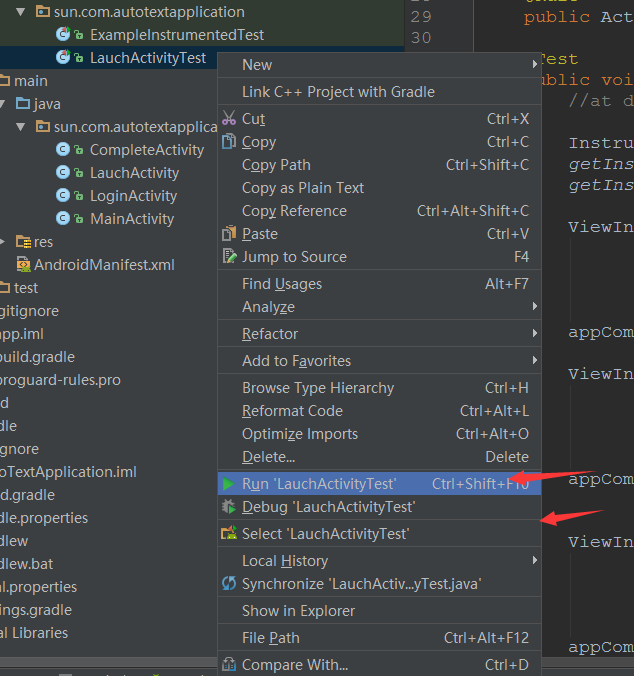Select the app.iml file
The width and height of the screenshot is (634, 676).
[22, 334]
